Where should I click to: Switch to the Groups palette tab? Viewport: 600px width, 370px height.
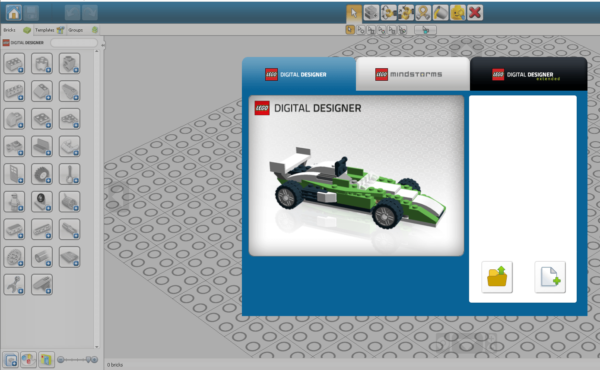tap(82, 30)
